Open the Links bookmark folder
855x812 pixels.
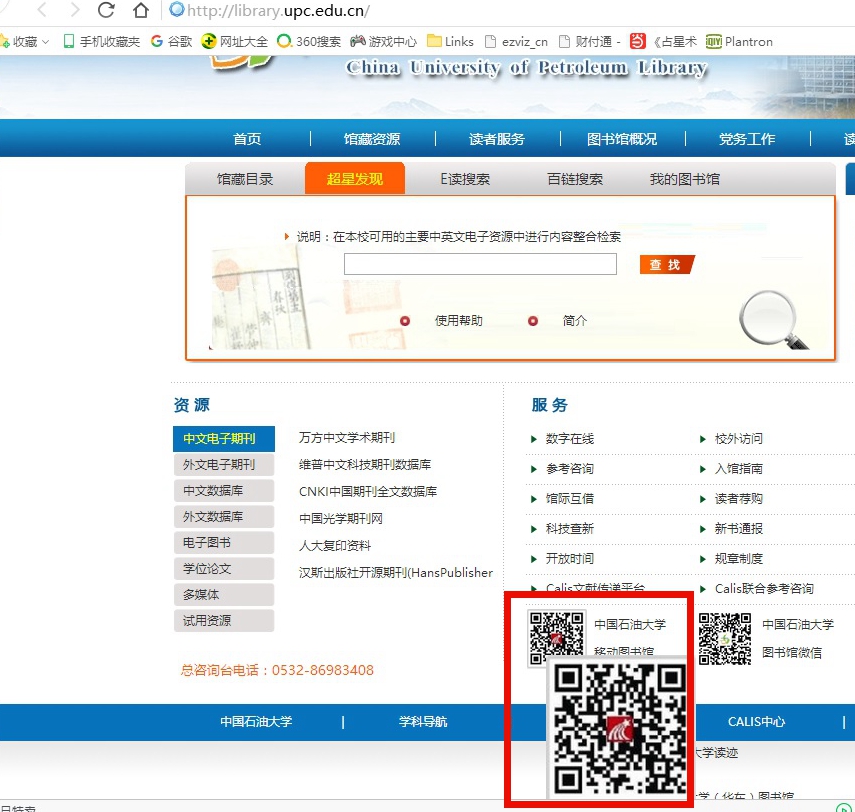[450, 41]
